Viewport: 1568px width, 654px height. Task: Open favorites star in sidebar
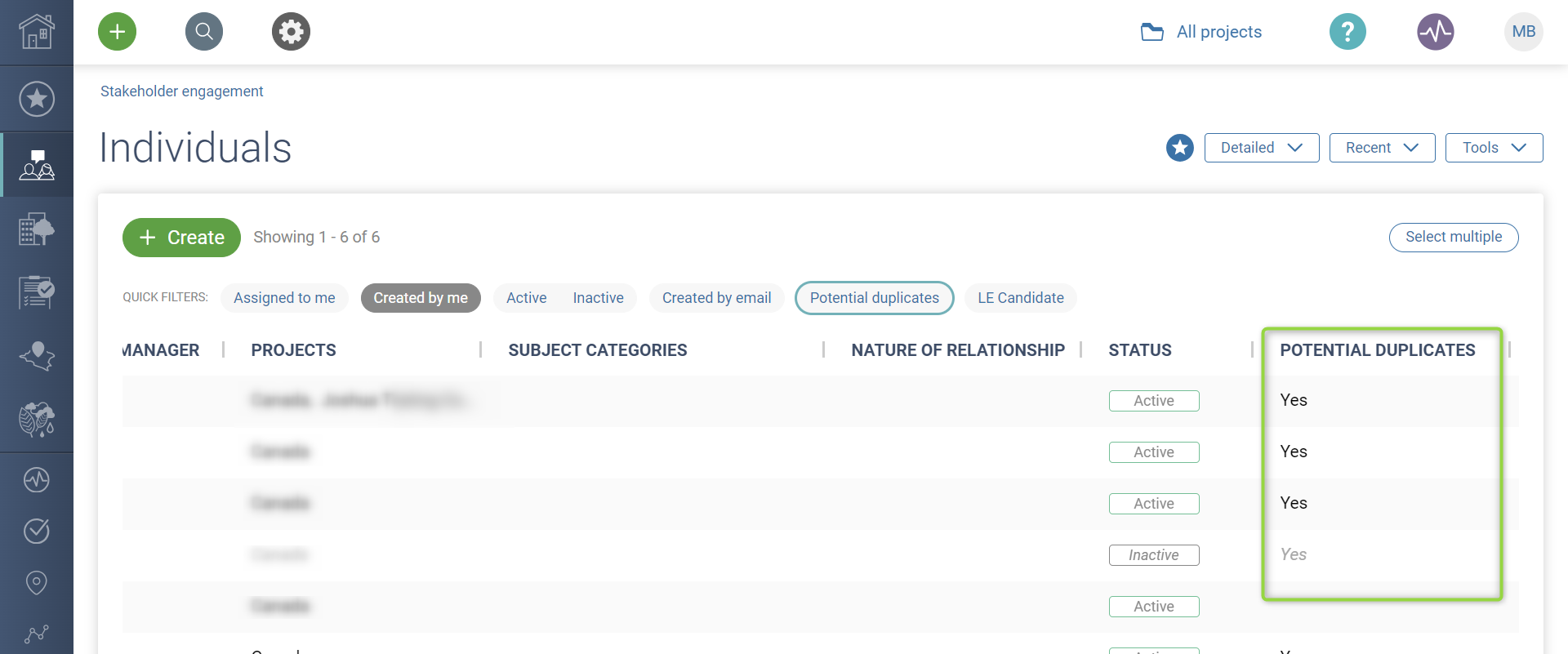[x=37, y=99]
